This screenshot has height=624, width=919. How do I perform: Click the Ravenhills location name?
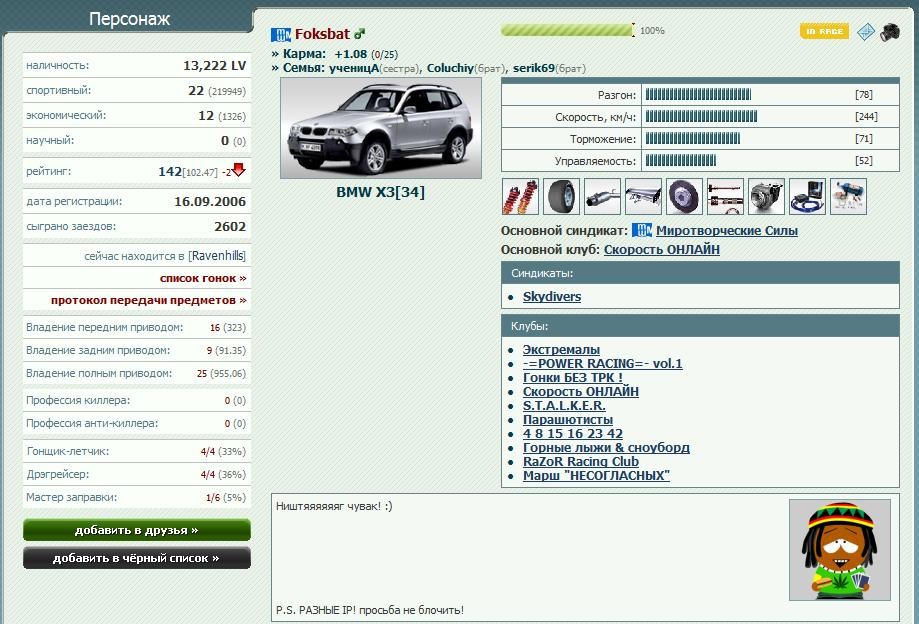pyautogui.click(x=217, y=256)
